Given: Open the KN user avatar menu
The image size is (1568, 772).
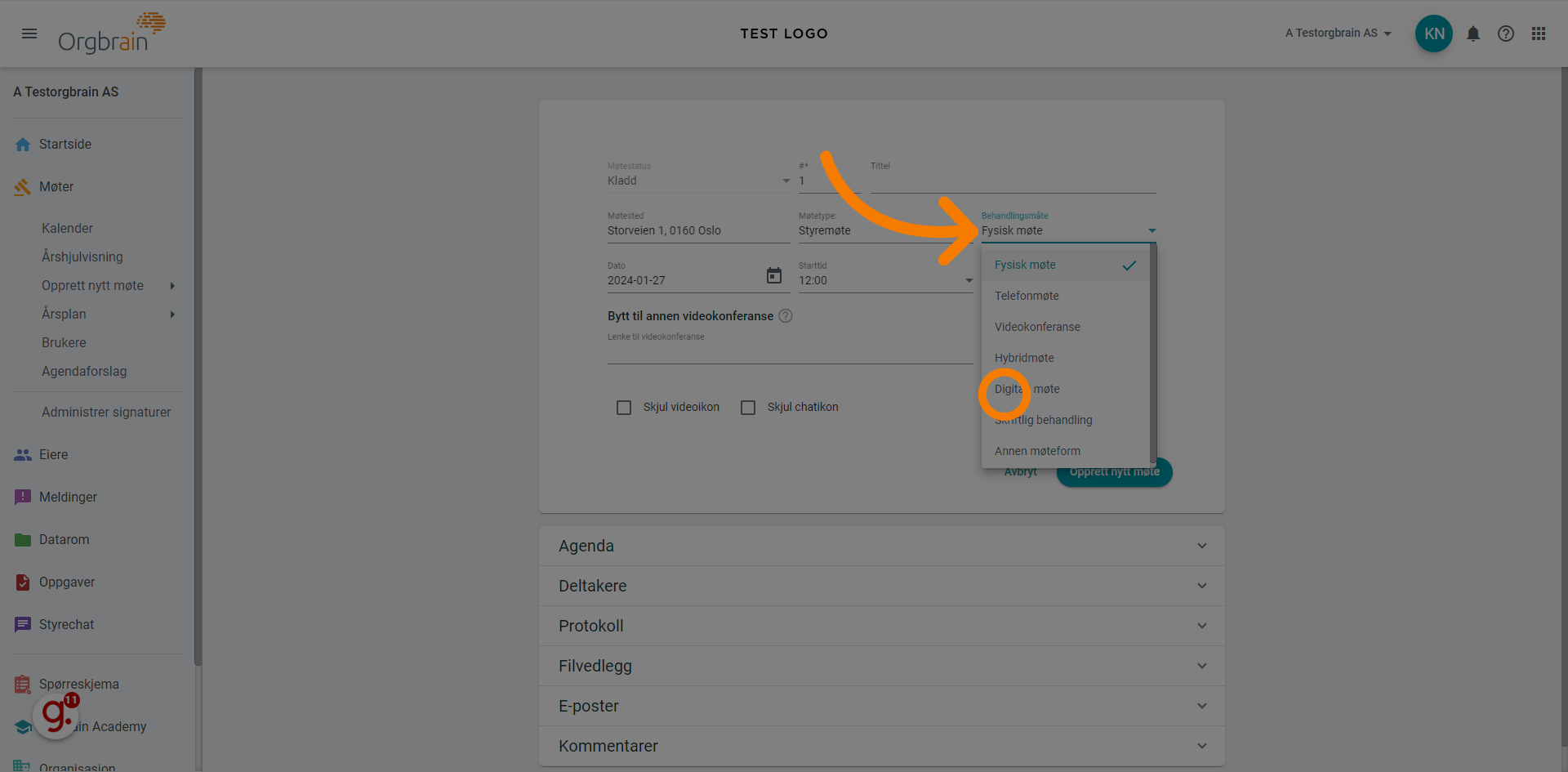Looking at the screenshot, I should point(1434,33).
